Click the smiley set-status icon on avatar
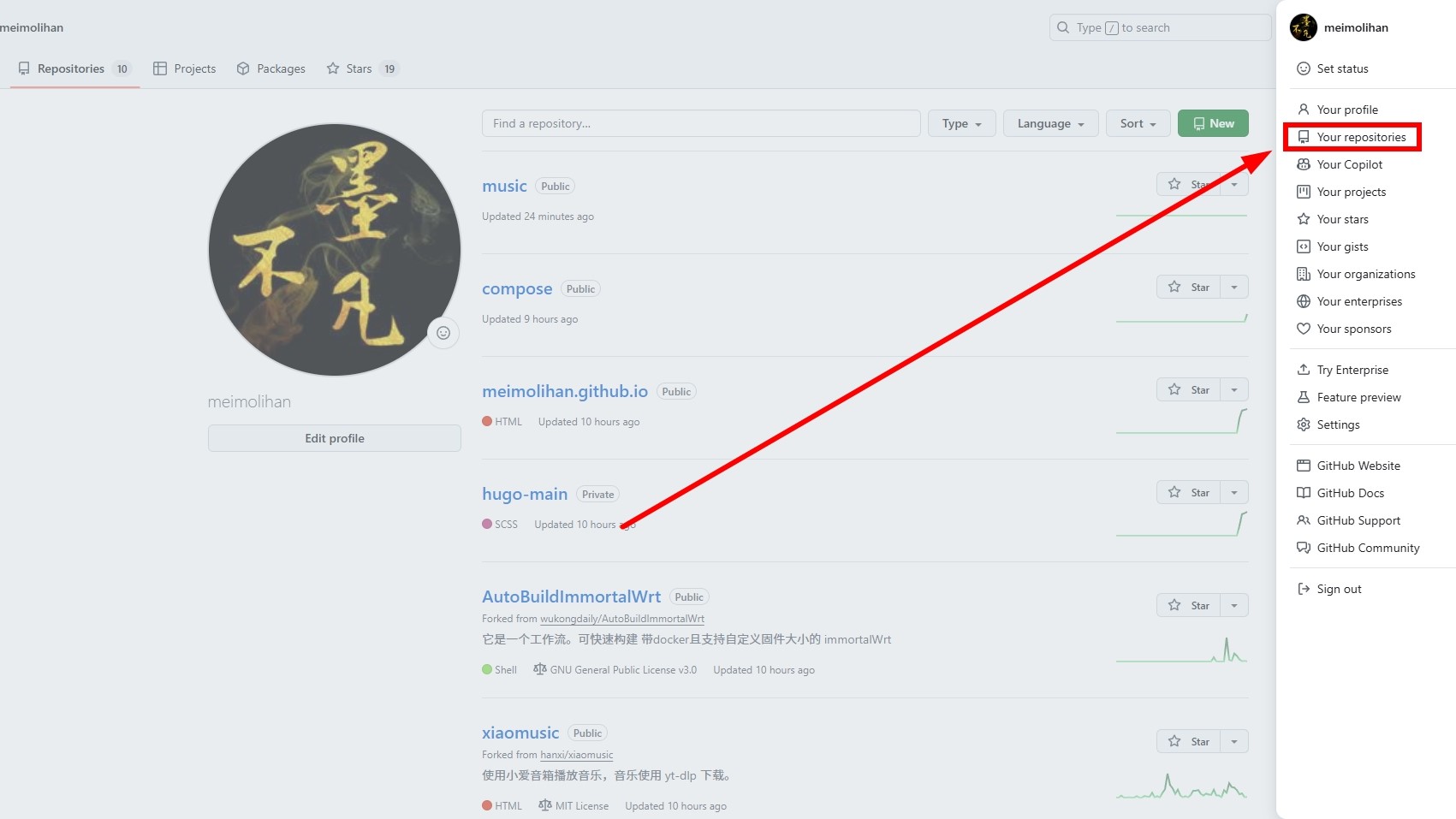The width and height of the screenshot is (1456, 819). pyautogui.click(x=443, y=333)
